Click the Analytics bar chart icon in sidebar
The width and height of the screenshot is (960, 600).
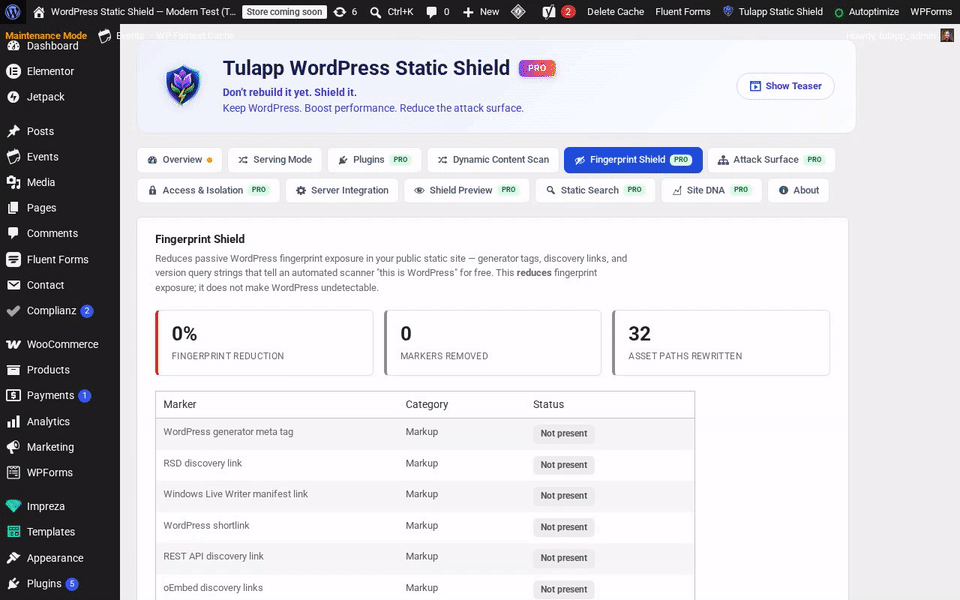tap(13, 421)
